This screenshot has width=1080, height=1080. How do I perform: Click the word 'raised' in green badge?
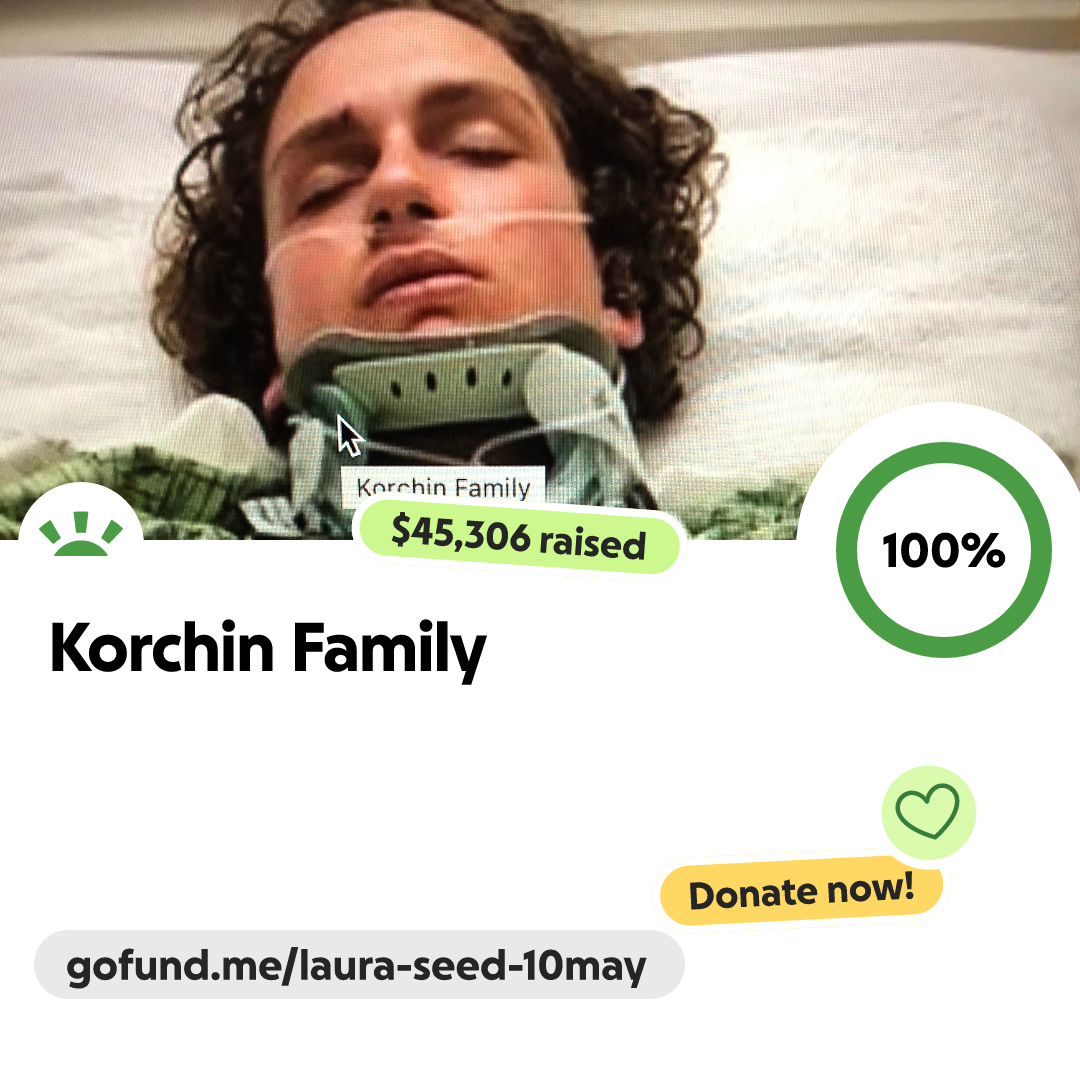(x=592, y=544)
